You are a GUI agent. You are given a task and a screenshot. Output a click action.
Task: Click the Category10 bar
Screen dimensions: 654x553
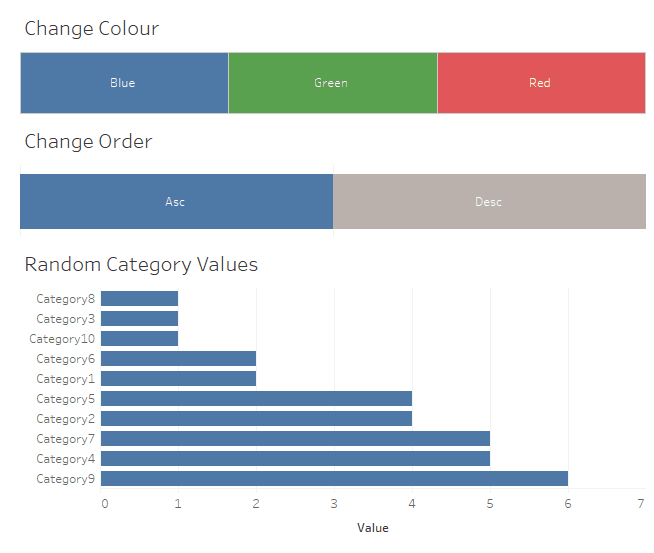(x=140, y=339)
